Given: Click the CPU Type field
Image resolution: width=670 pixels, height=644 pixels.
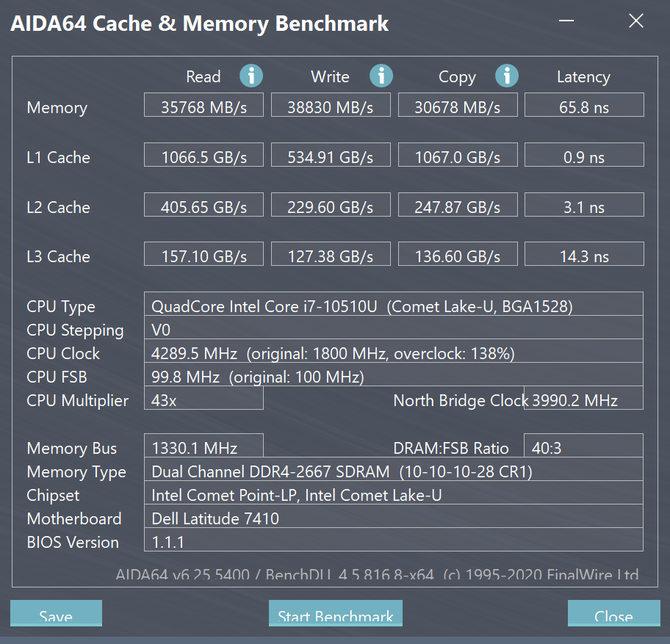Looking at the screenshot, I should click(x=394, y=305).
